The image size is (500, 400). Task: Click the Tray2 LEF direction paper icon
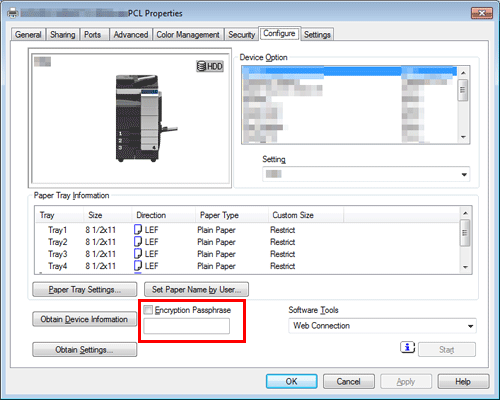pos(138,242)
